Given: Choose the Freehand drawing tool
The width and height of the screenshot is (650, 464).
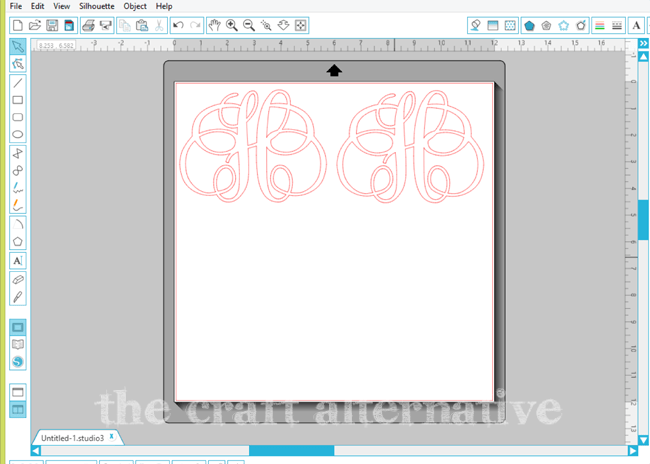Looking at the screenshot, I should [x=17, y=188].
